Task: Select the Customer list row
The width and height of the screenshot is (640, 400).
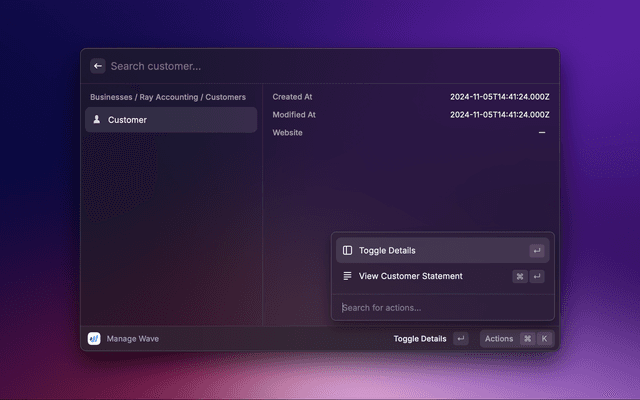Action: pyautogui.click(x=171, y=120)
